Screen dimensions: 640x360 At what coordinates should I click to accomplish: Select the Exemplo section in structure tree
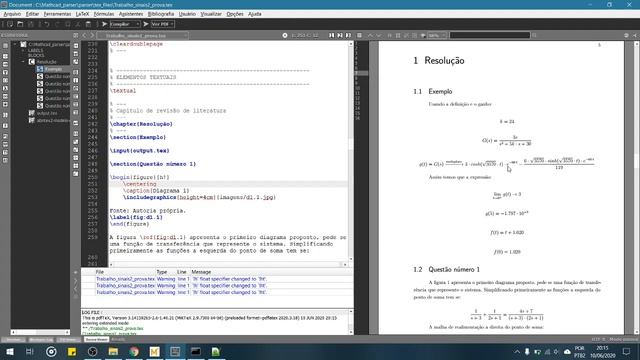tap(53, 69)
